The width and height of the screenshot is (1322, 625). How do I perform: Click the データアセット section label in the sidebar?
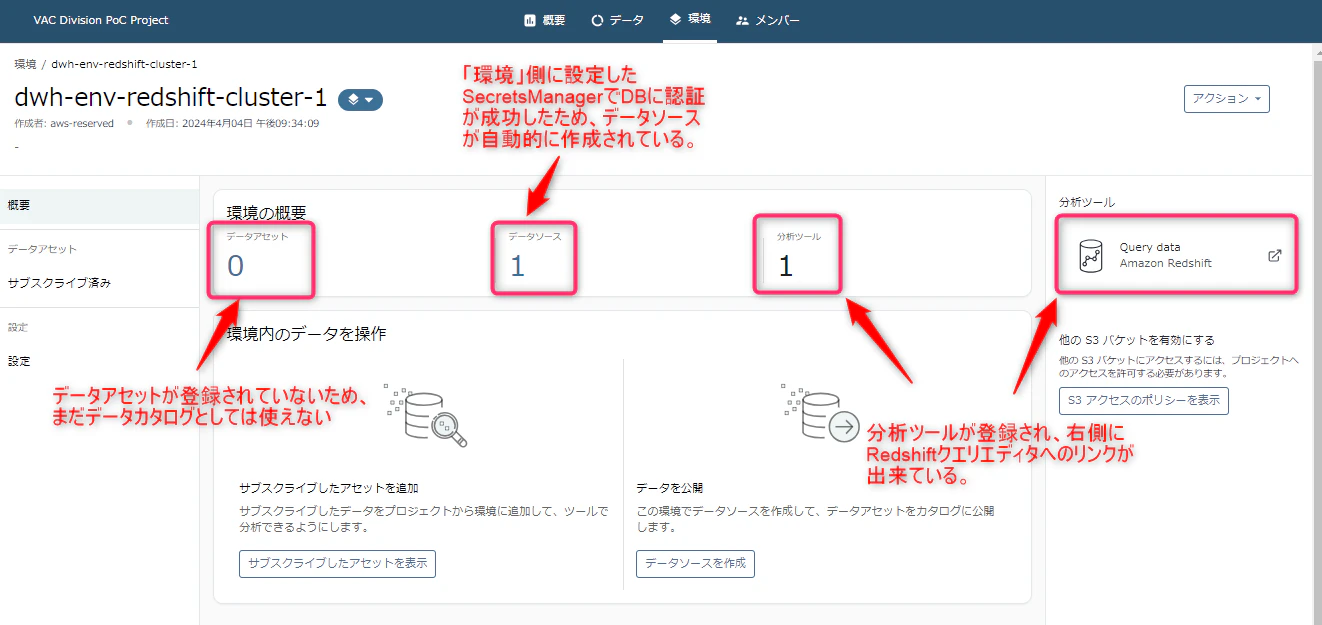point(42,249)
